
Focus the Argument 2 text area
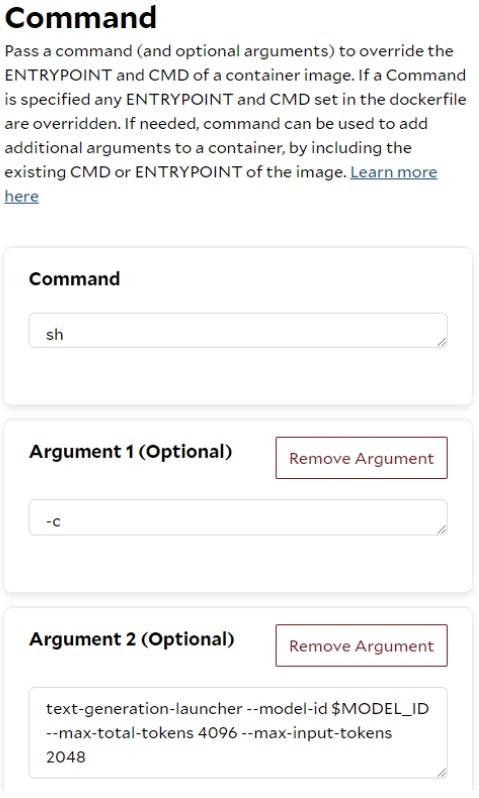click(x=238, y=733)
